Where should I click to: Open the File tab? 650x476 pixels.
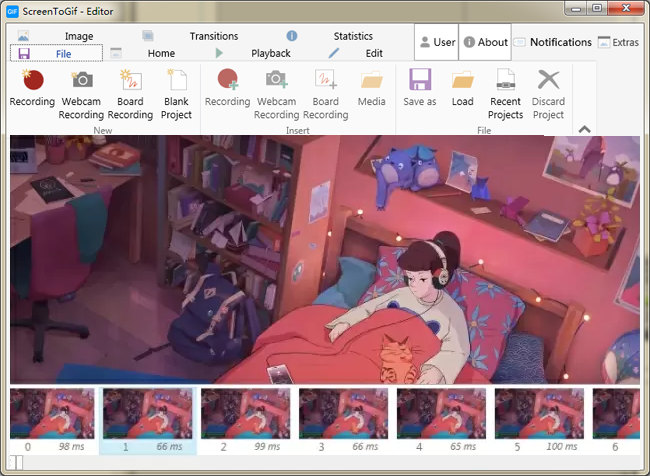[x=56, y=53]
